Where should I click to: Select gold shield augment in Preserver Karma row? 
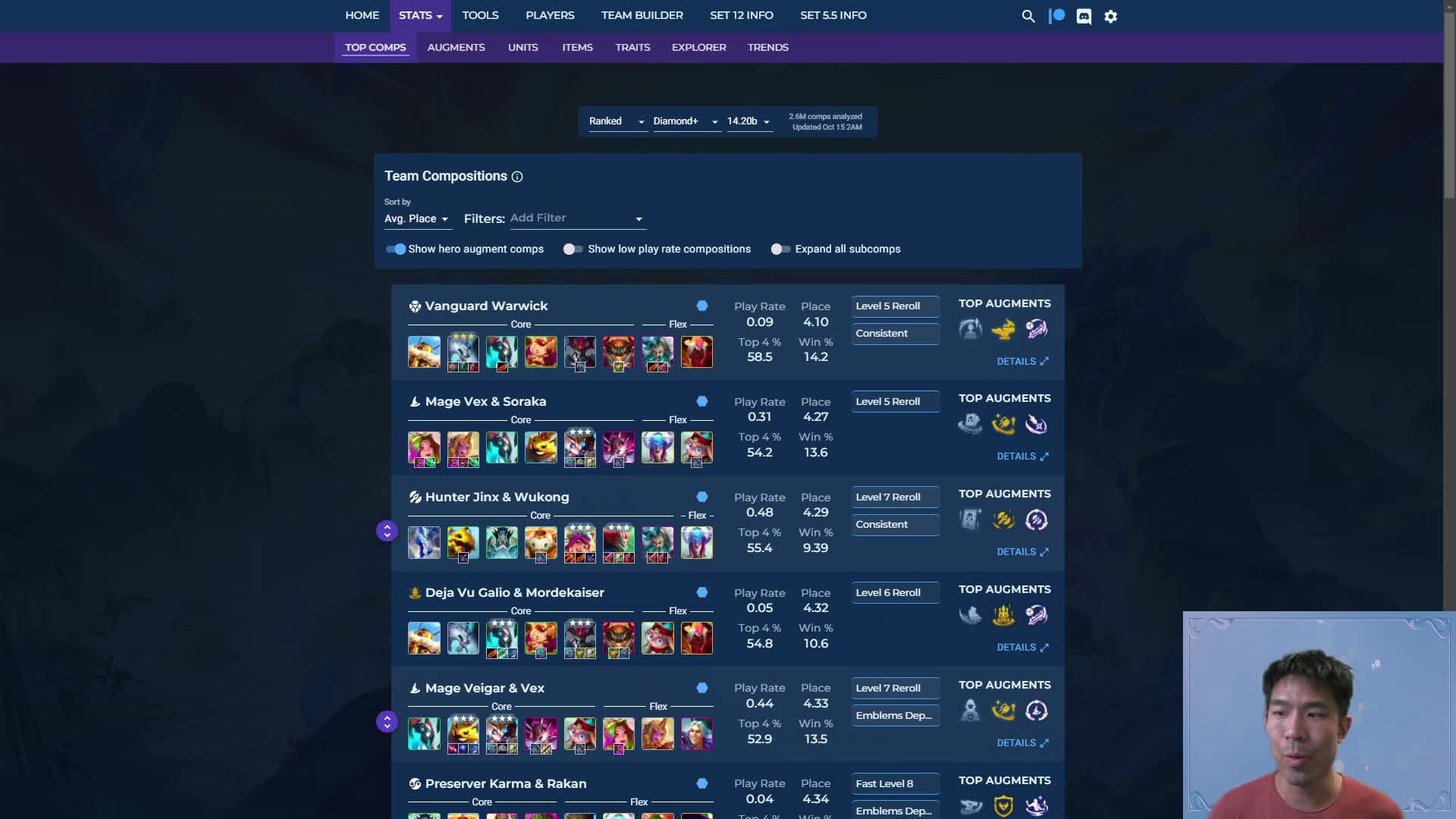1003,805
